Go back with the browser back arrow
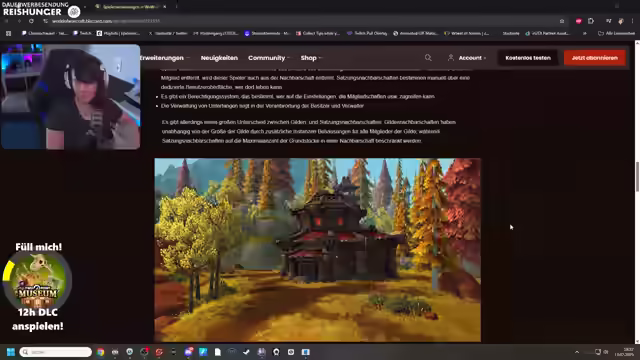The width and height of the screenshot is (640, 360). [7, 21]
